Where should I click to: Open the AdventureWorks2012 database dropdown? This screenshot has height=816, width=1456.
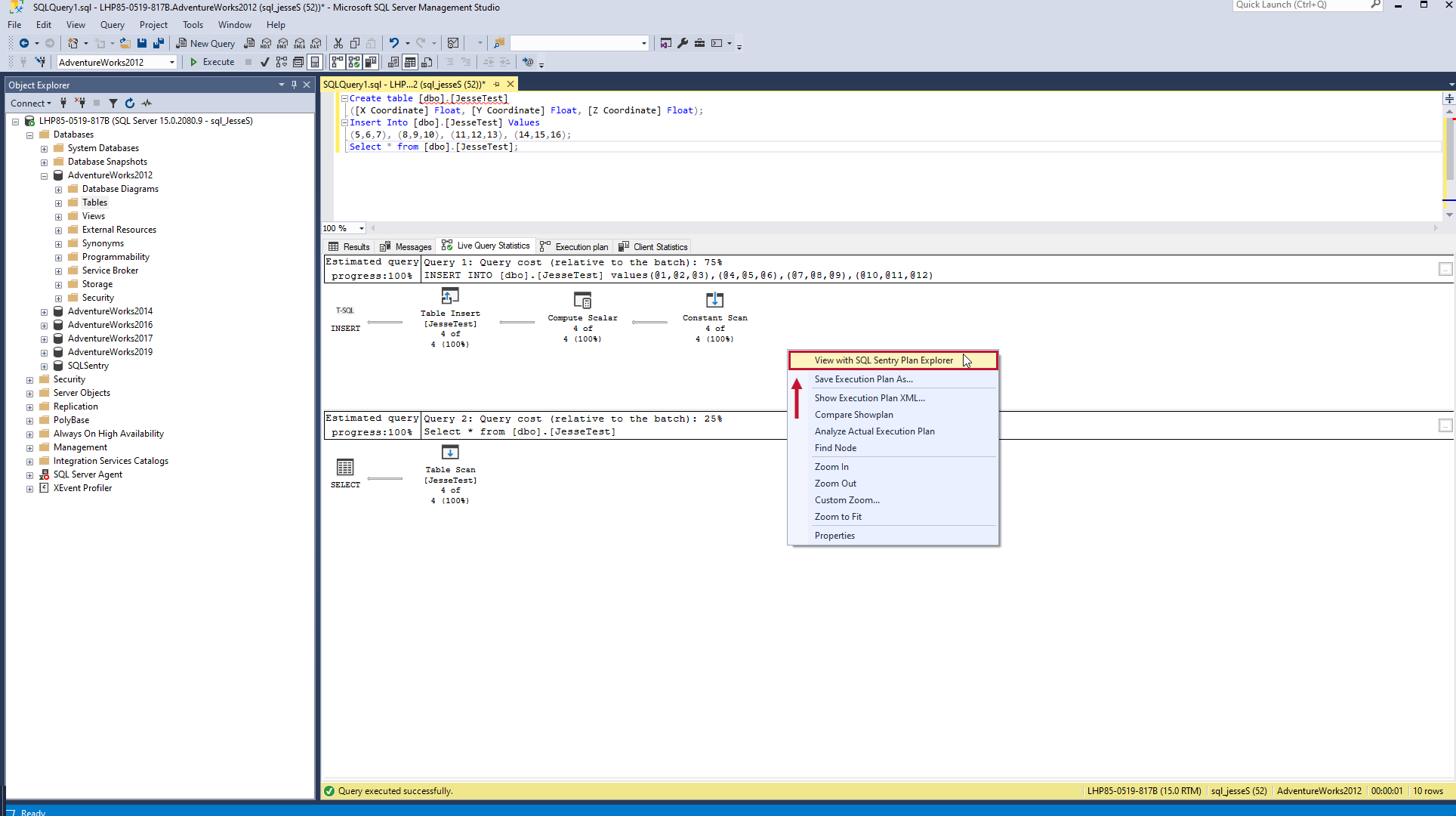point(172,62)
